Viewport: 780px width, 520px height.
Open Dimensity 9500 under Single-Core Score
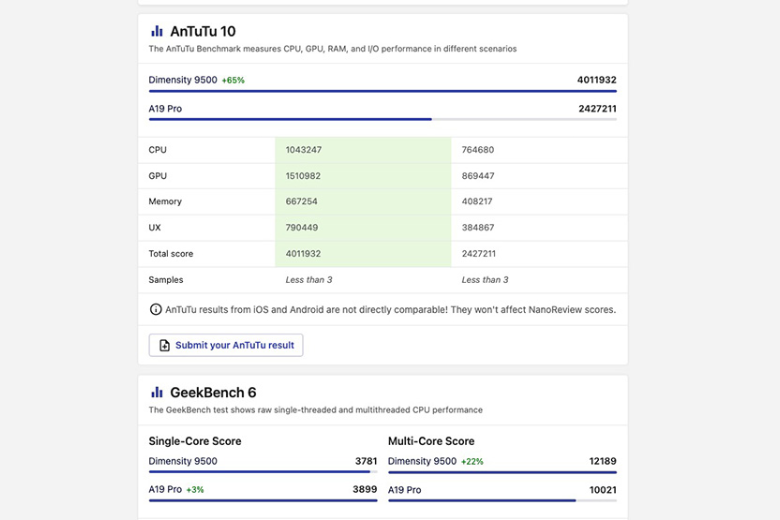click(x=183, y=461)
